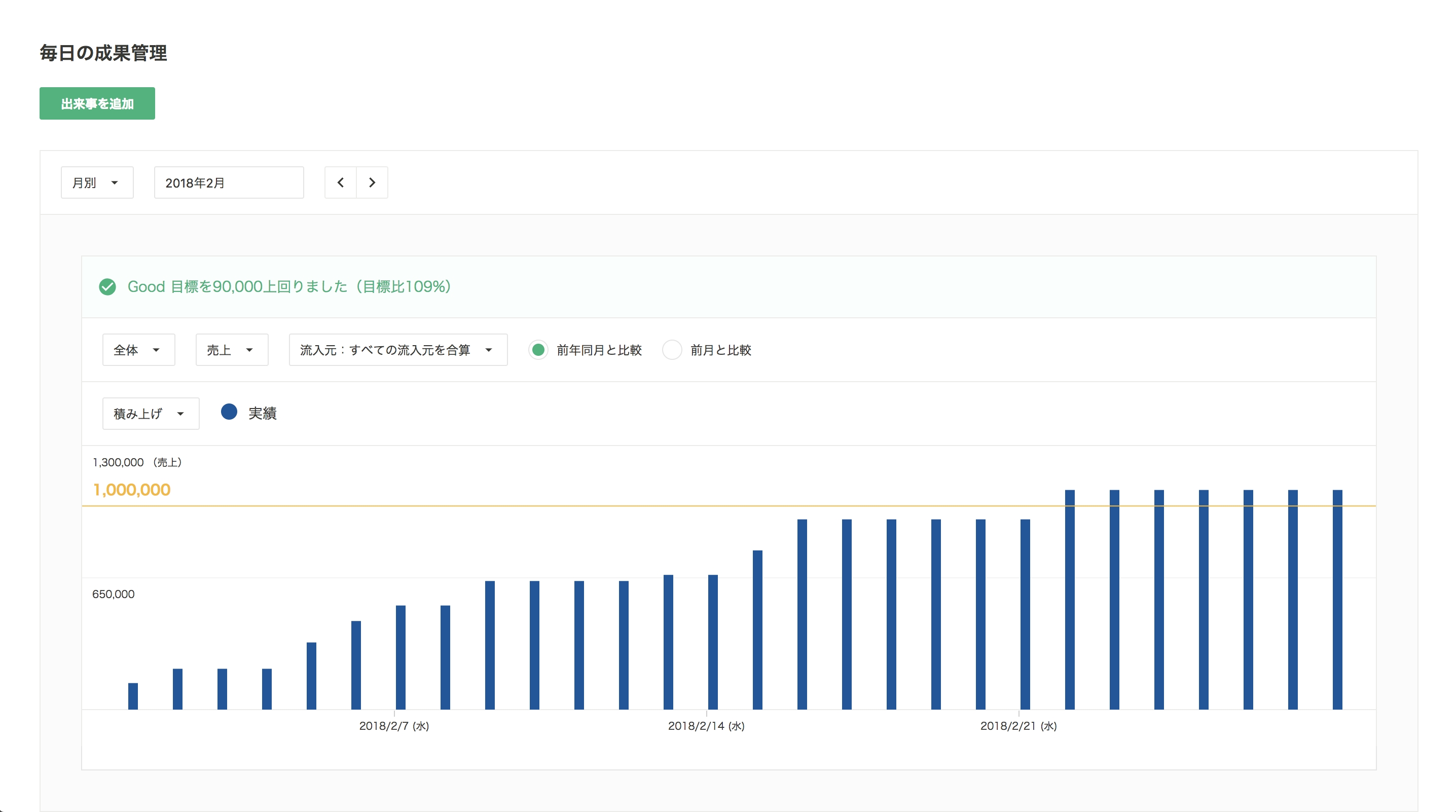This screenshot has width=1456, height=812.
Task: Click the first bar of the chart
Action: pyautogui.click(x=133, y=695)
